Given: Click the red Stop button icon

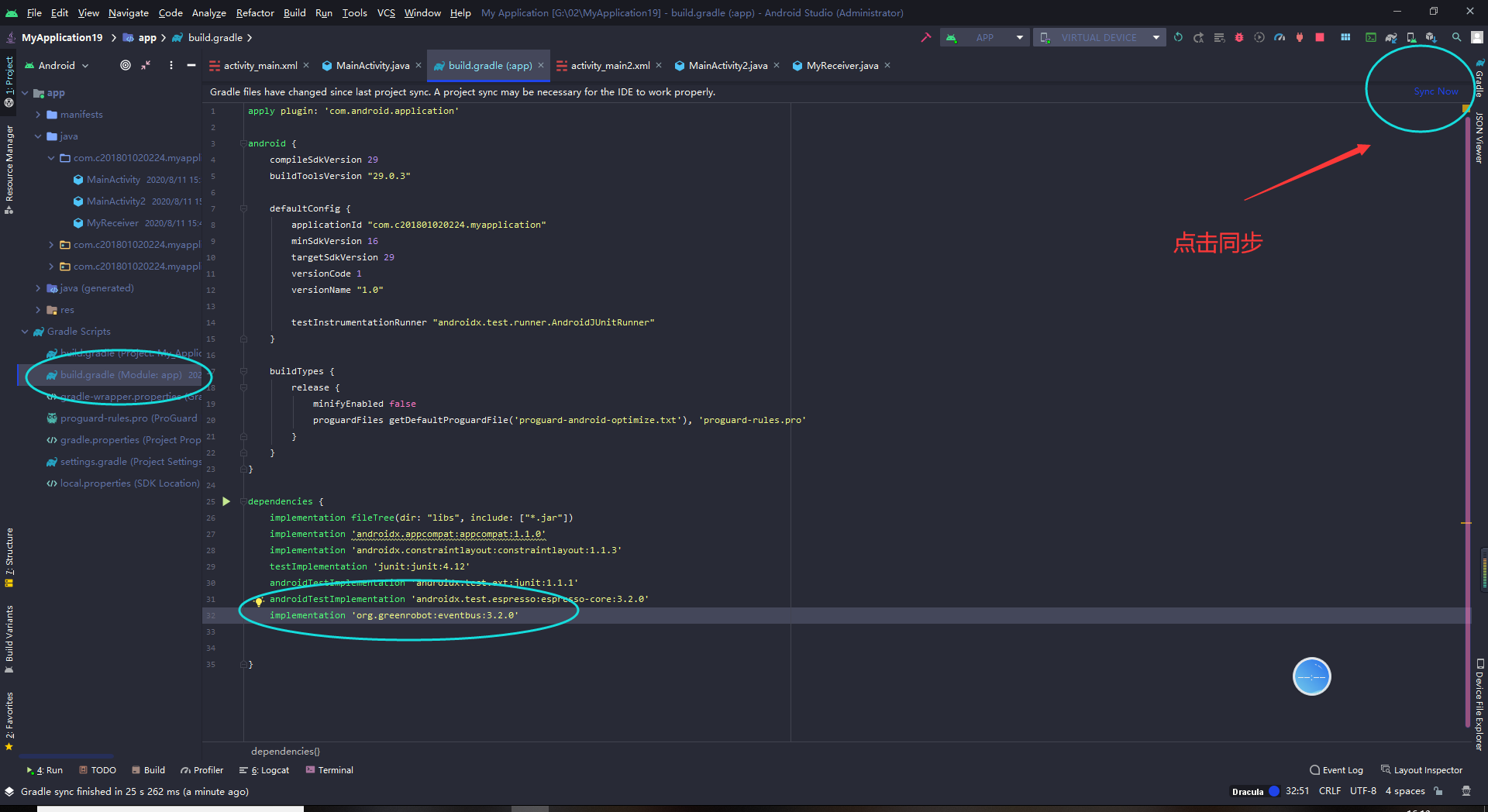Looking at the screenshot, I should pyautogui.click(x=1320, y=37).
